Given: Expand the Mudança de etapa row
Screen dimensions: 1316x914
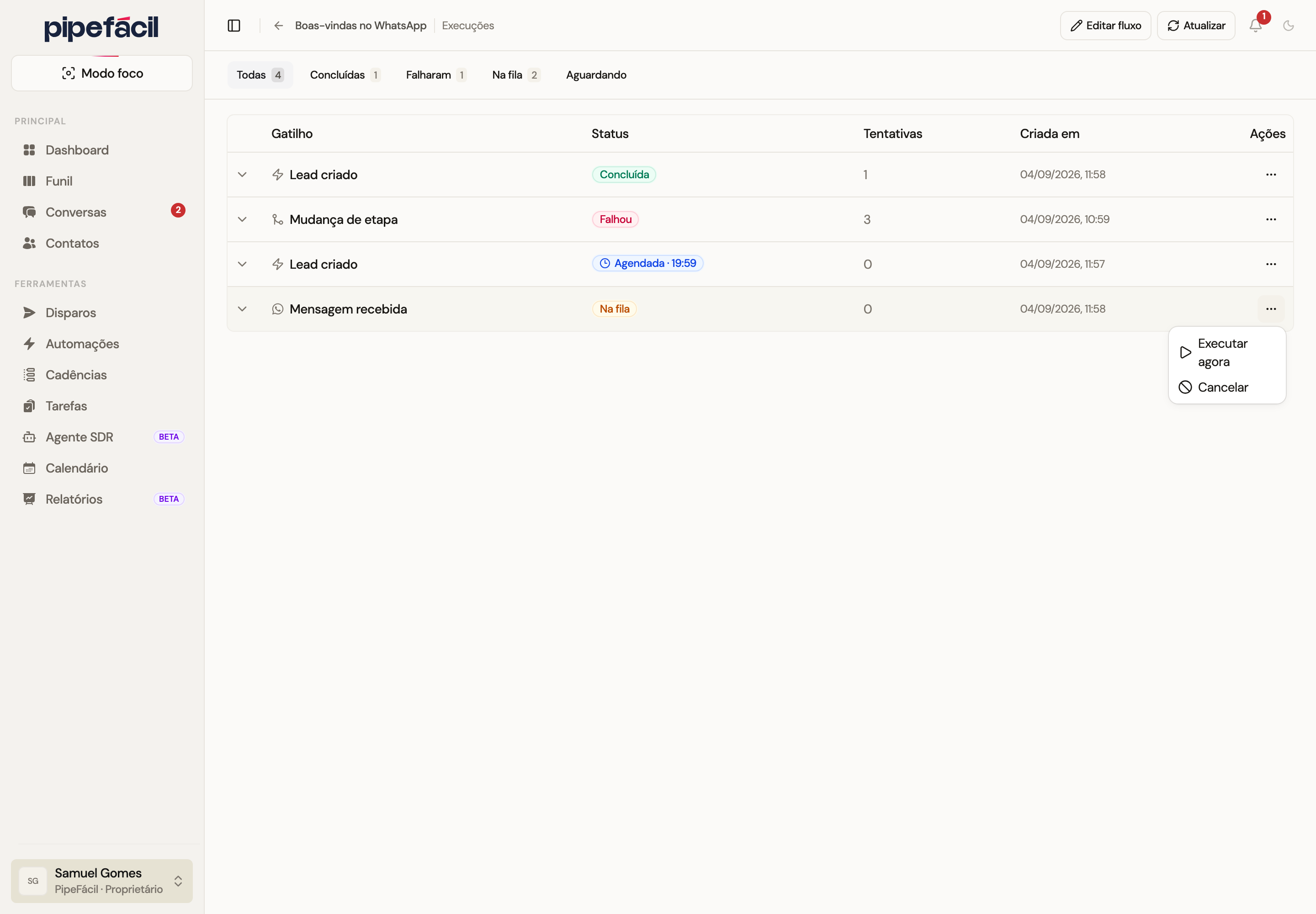Looking at the screenshot, I should click(242, 219).
